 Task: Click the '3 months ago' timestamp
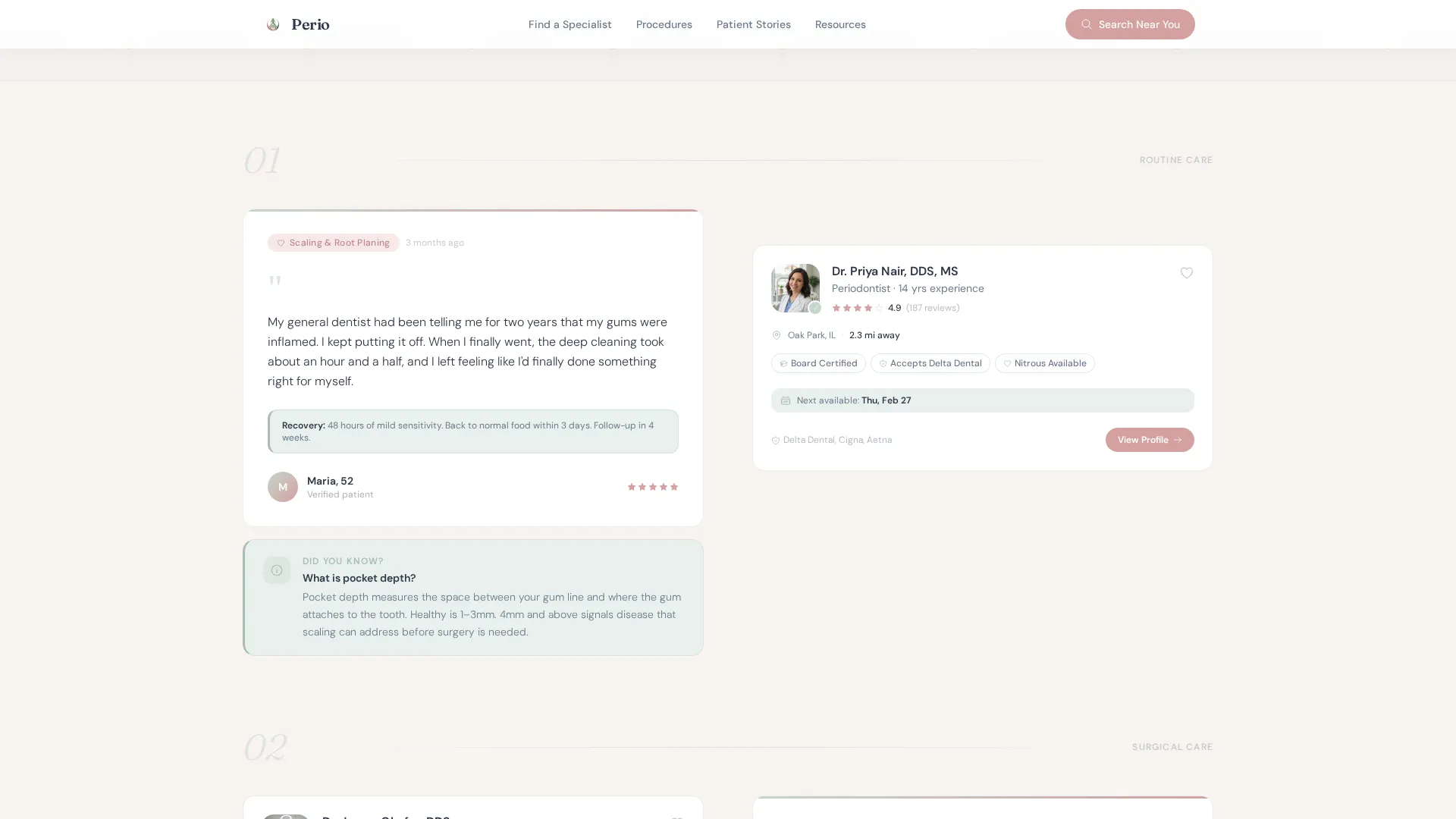[x=435, y=243]
